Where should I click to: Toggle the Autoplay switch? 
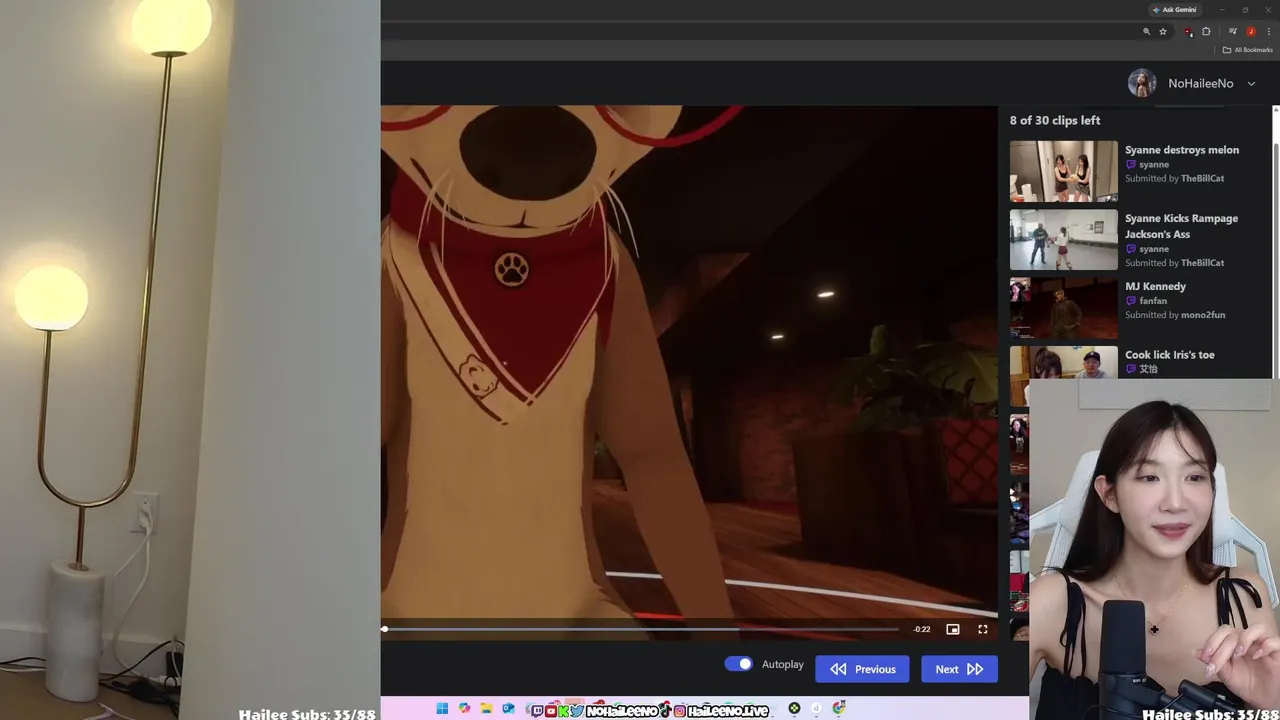coord(739,664)
